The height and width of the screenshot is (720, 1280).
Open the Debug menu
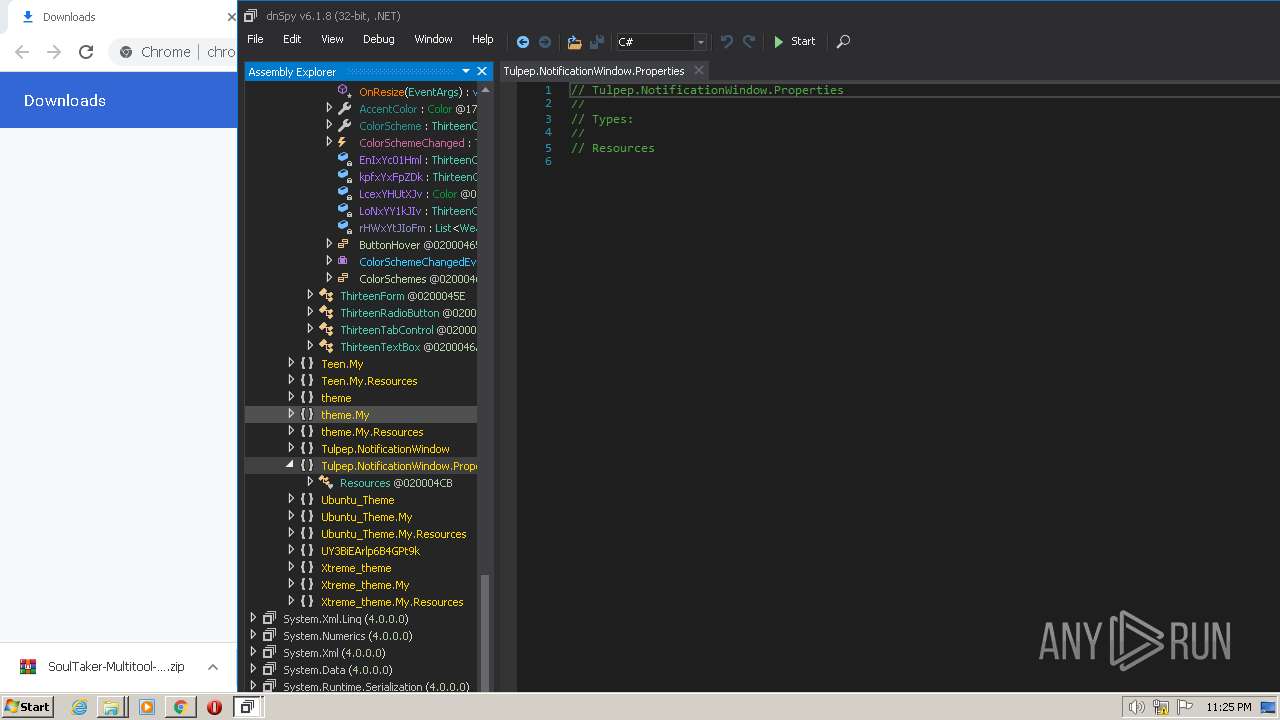tap(378, 39)
